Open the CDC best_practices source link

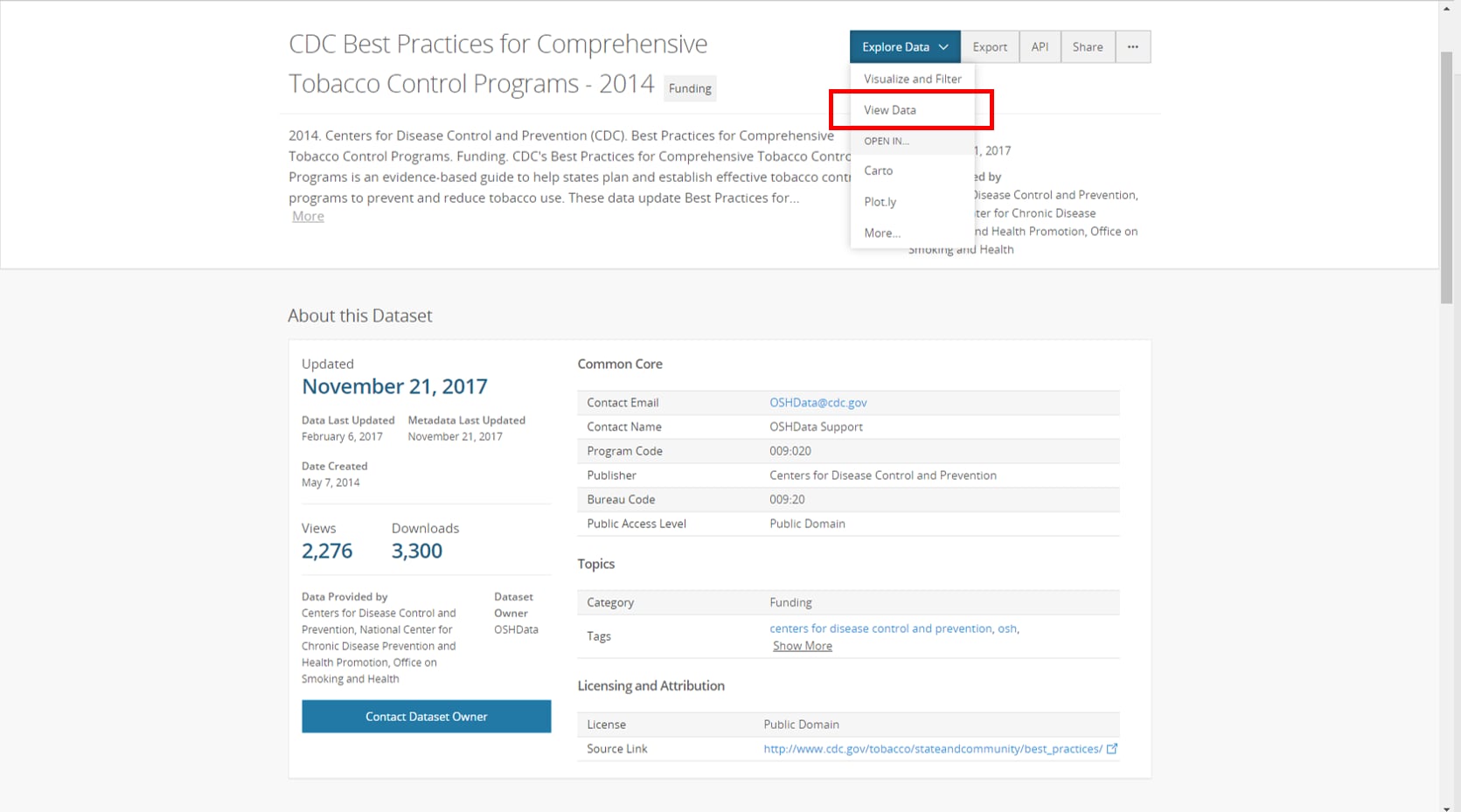pos(933,749)
